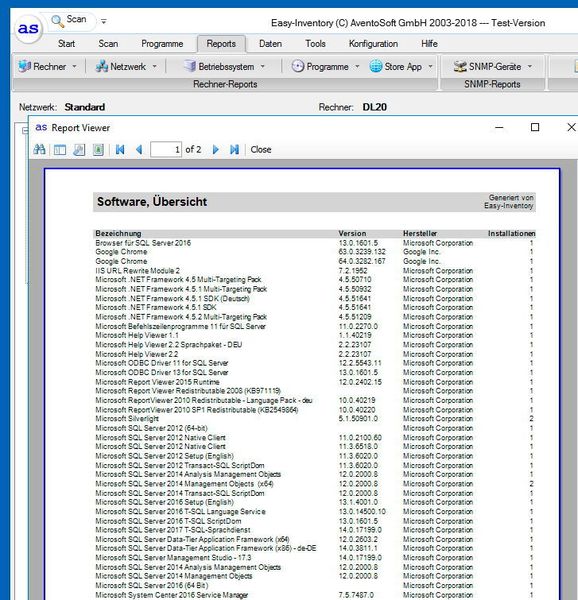Expand the Programme reports dropdown arrow
The height and width of the screenshot is (600, 578).
(x=357, y=67)
